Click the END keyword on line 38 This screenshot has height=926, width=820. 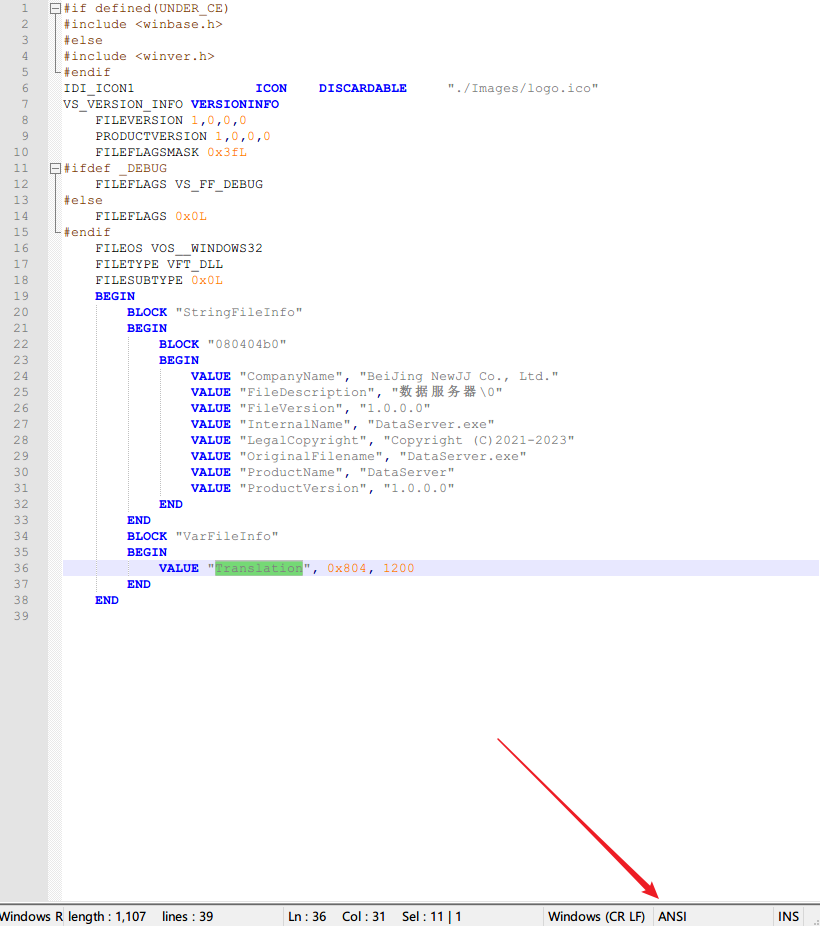click(107, 600)
